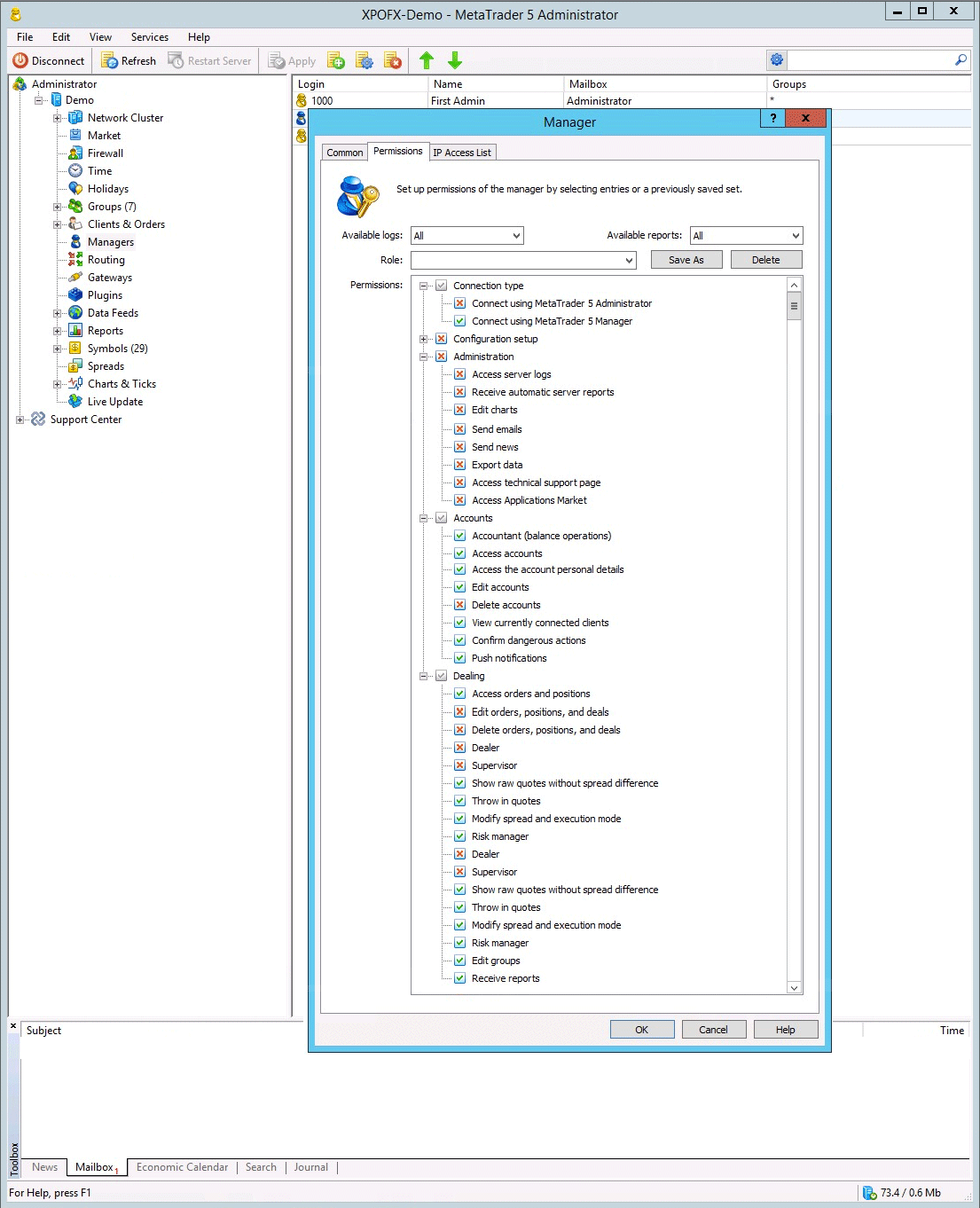Click the Add Account toolbar icon
980x1208 pixels.
336,60
